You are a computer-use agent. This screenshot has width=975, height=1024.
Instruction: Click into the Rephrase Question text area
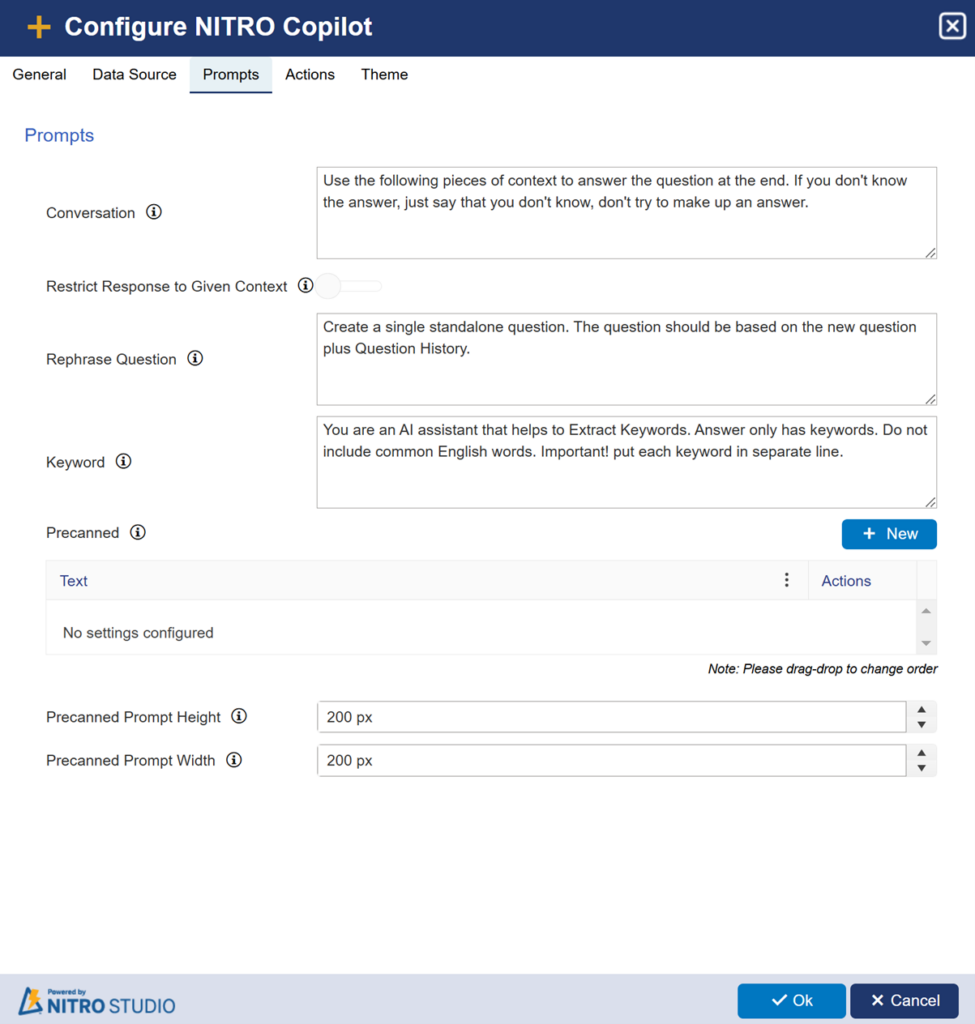pos(626,359)
